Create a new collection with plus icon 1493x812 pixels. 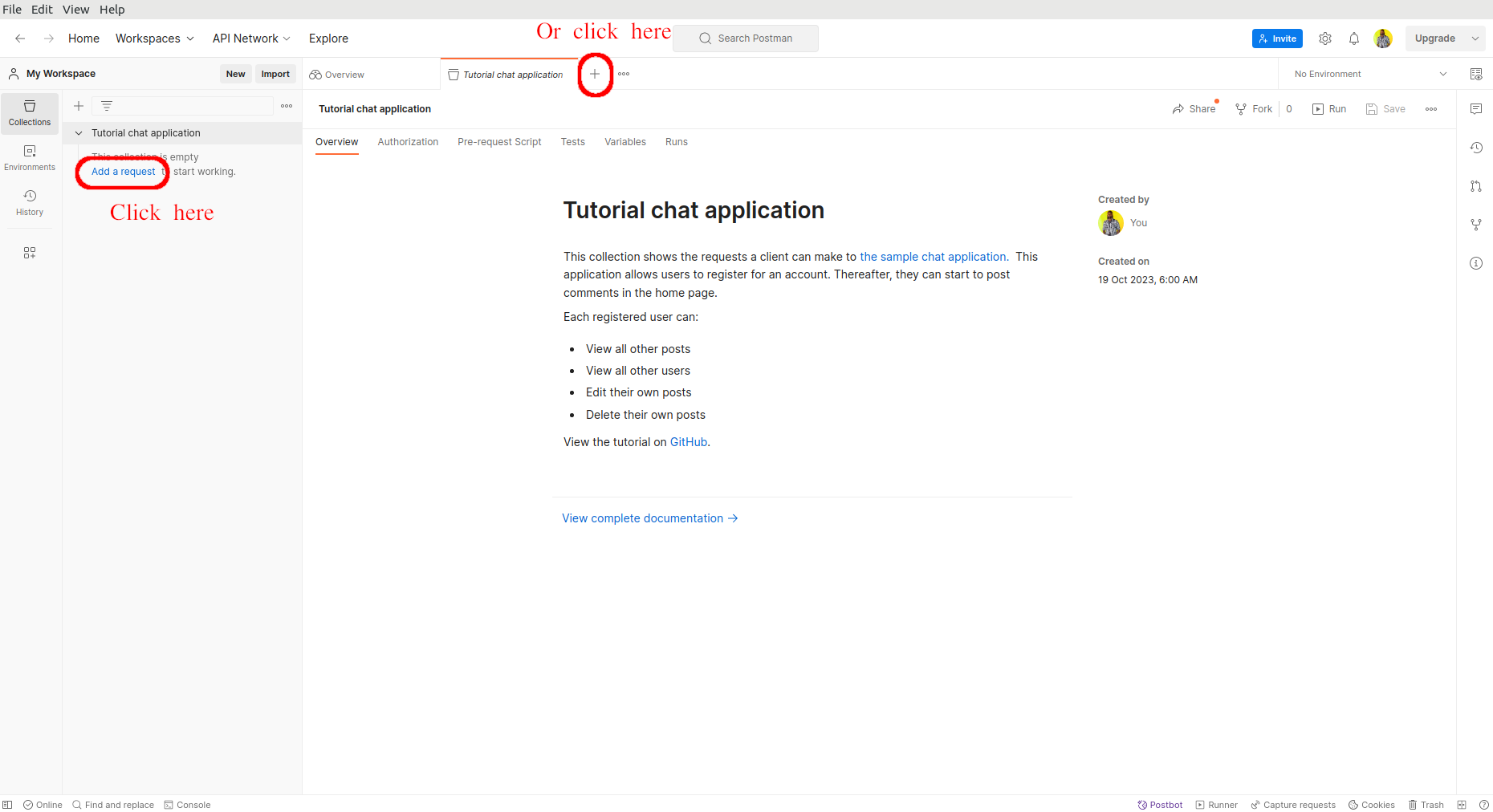[x=79, y=106]
